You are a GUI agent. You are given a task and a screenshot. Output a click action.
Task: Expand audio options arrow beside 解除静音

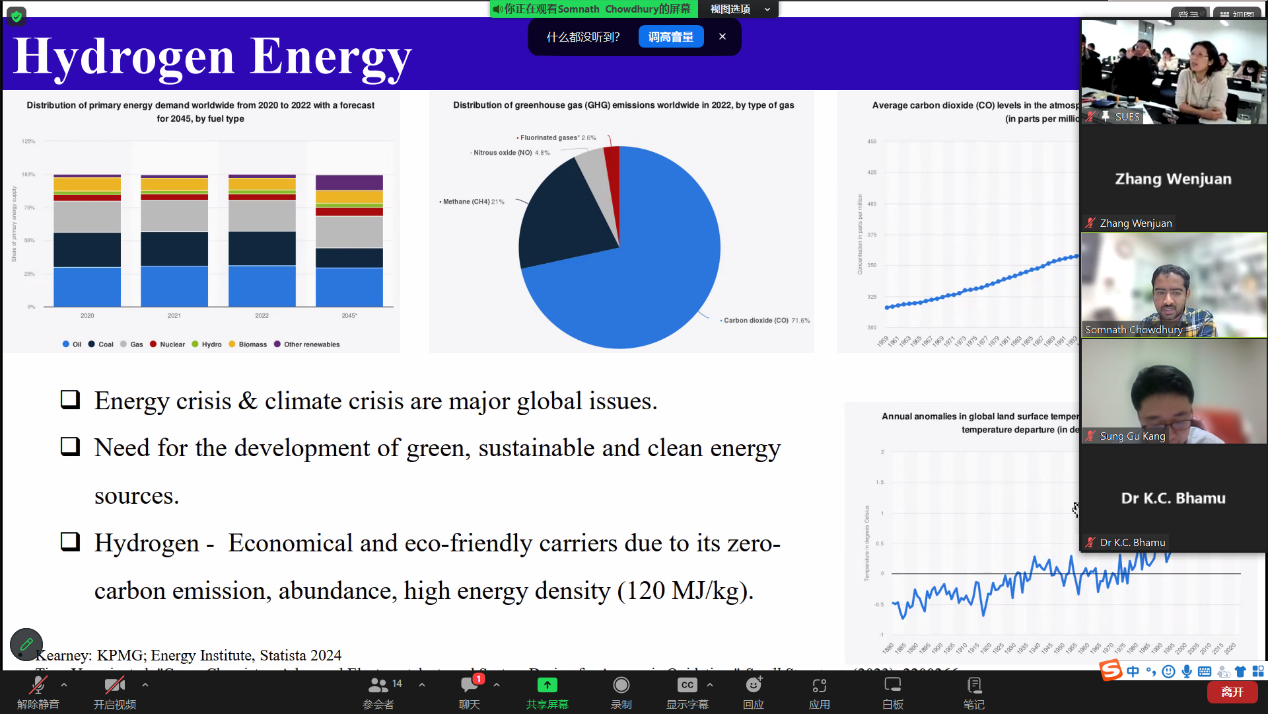pos(64,685)
